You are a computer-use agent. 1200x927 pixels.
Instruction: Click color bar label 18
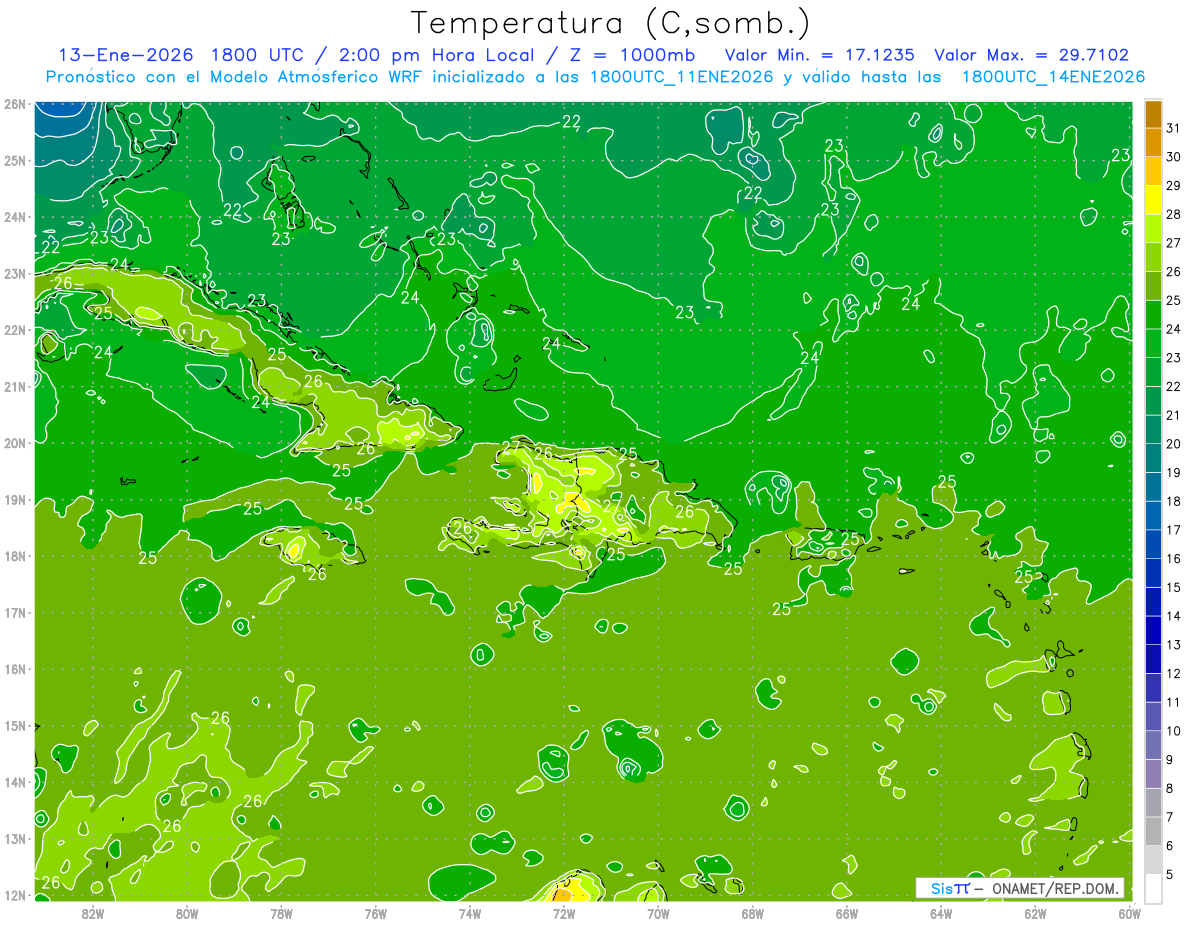pyautogui.click(x=1173, y=501)
